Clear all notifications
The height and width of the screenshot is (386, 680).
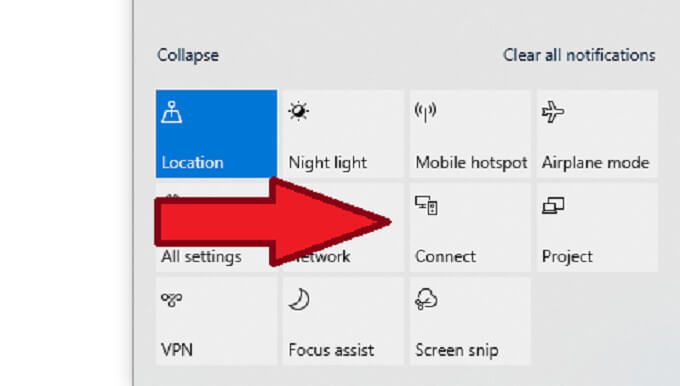[579, 56]
